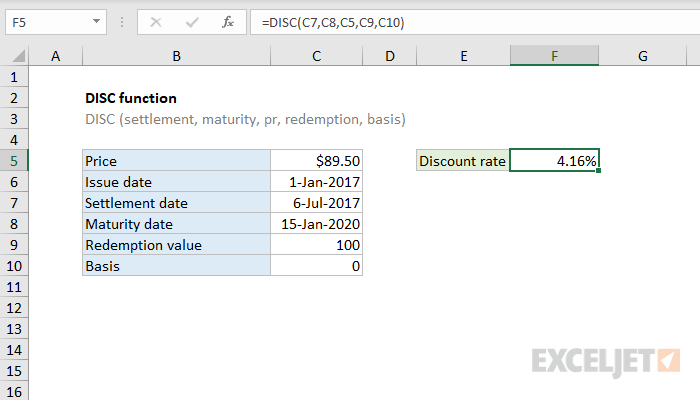The height and width of the screenshot is (400, 700).
Task: Select row 8 header
Action: coord(14,224)
